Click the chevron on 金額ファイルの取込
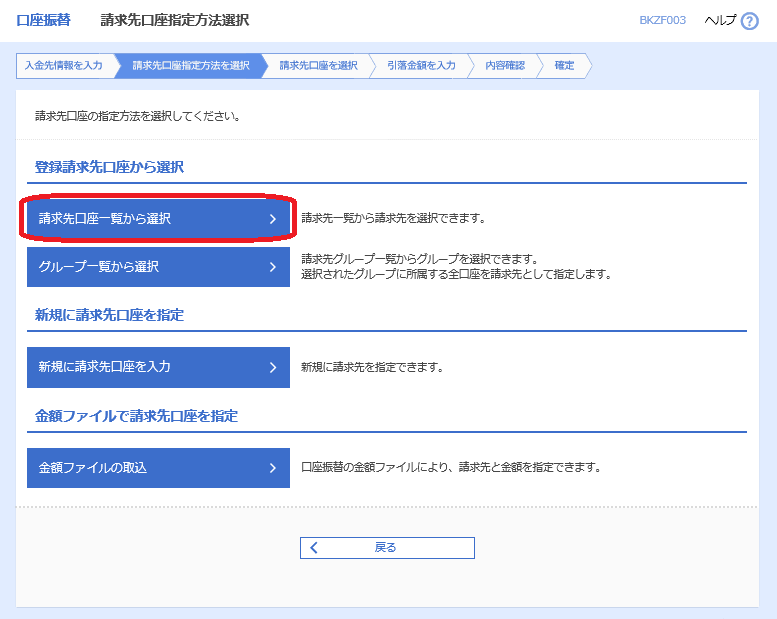The height and width of the screenshot is (619, 777). [272, 467]
